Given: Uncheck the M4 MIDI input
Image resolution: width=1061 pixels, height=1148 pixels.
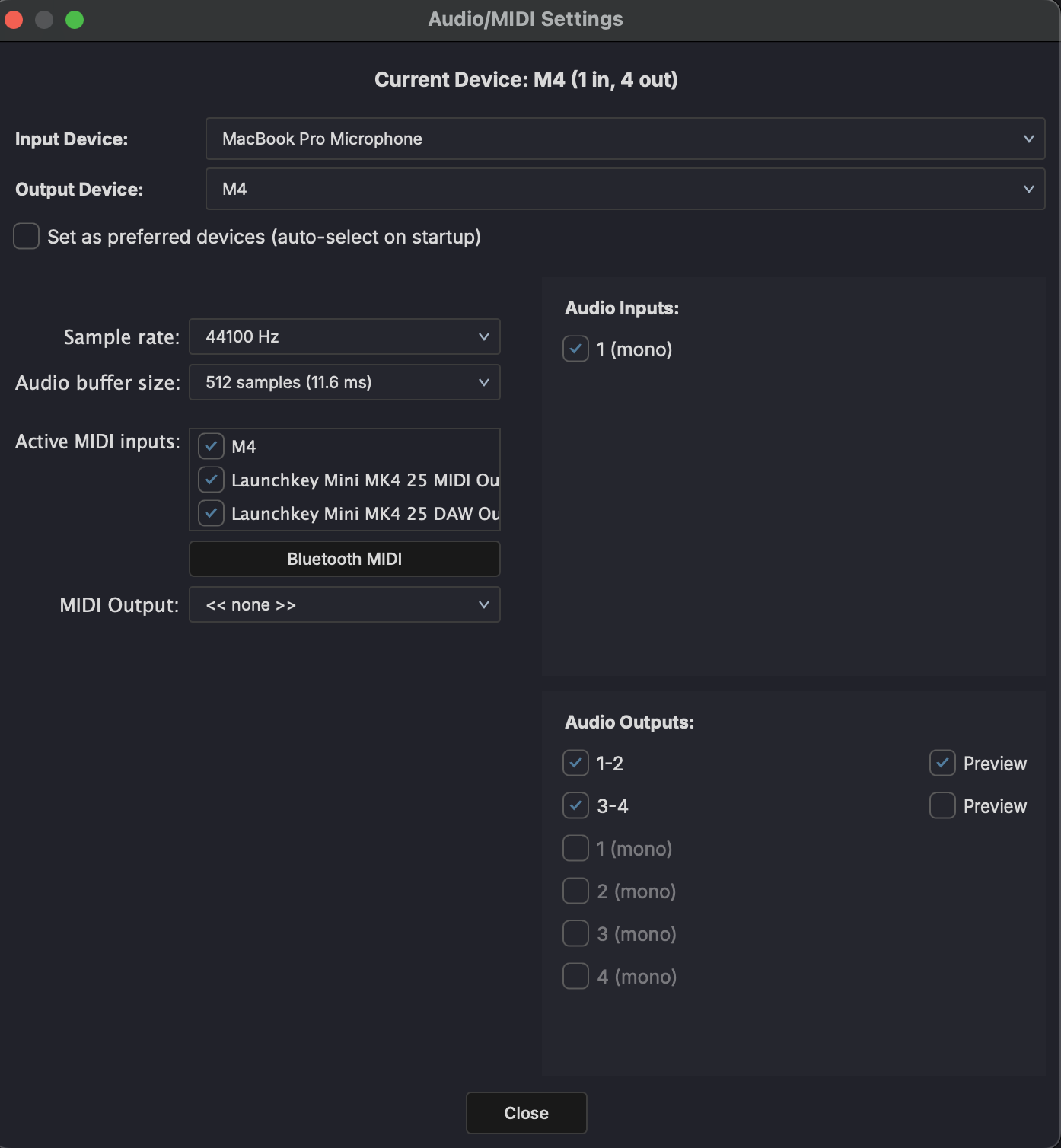Looking at the screenshot, I should (211, 446).
